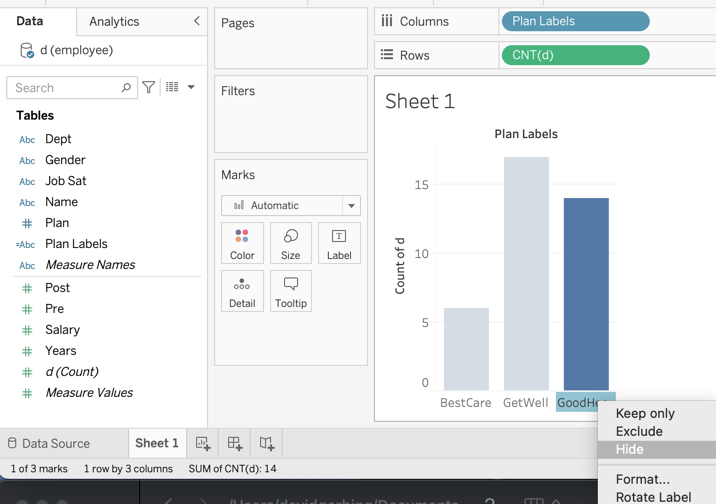
Task: Open the Detail marks card
Action: tap(242, 291)
